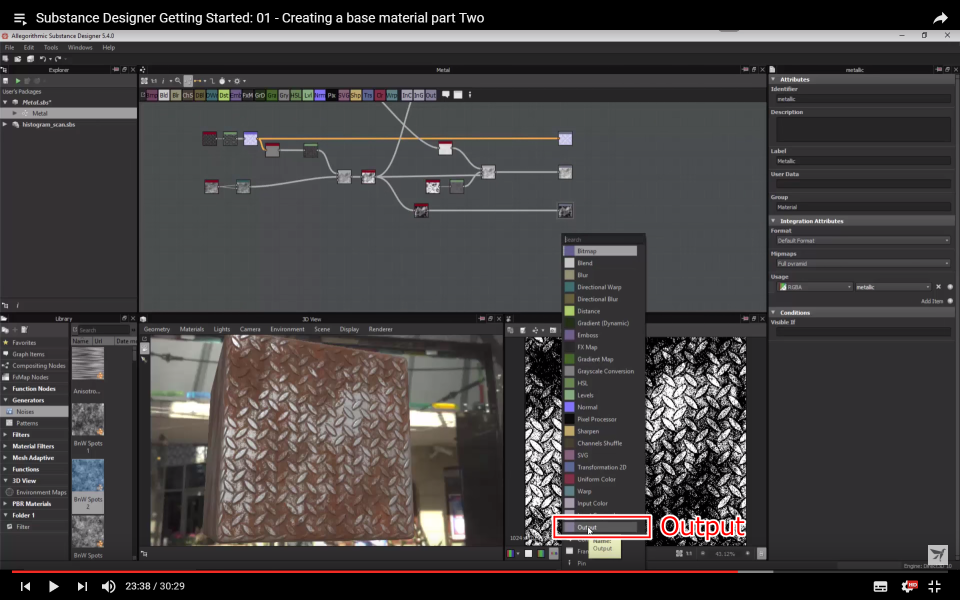Toggle the video play button

coord(53,586)
